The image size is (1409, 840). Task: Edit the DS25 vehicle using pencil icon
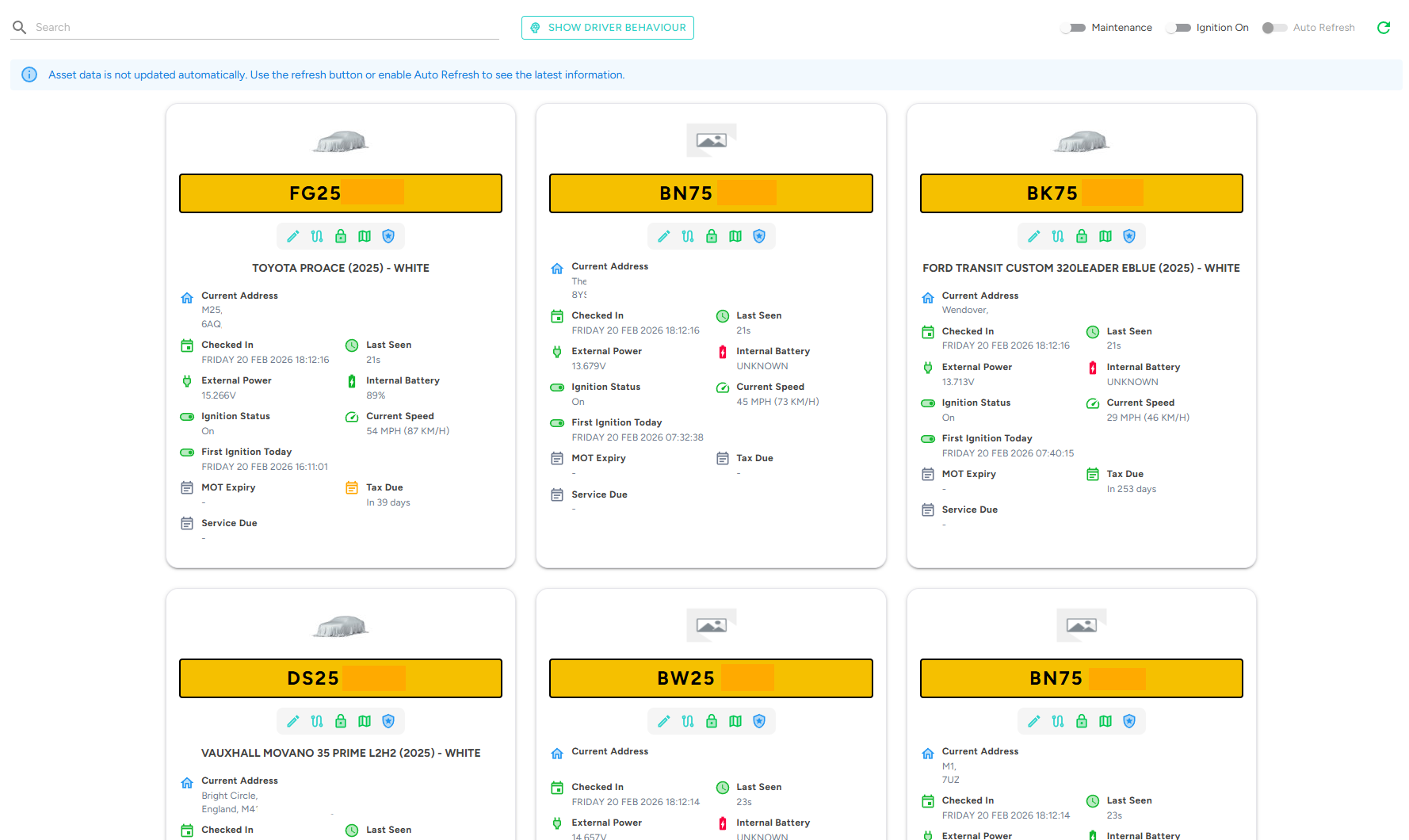click(293, 721)
